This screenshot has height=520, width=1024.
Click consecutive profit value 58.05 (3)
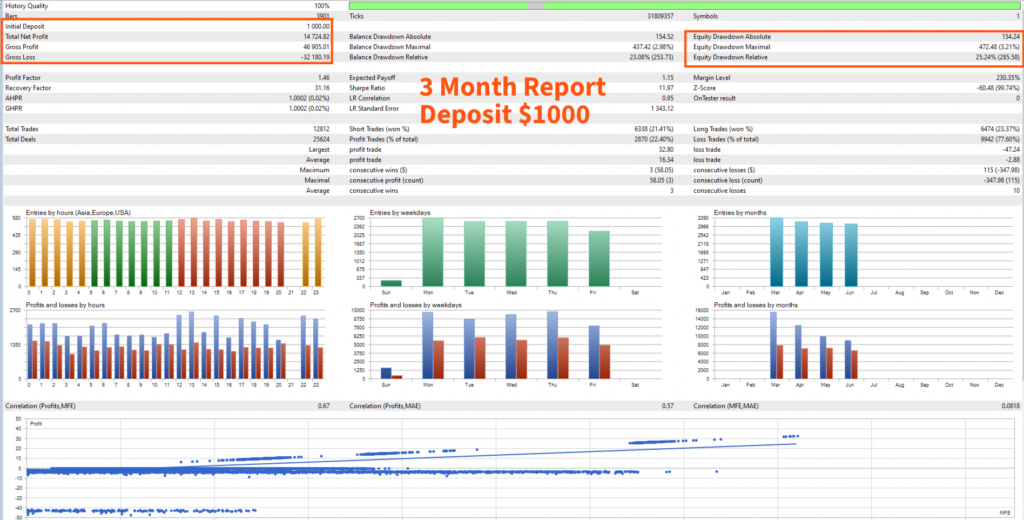pyautogui.click(x=661, y=181)
